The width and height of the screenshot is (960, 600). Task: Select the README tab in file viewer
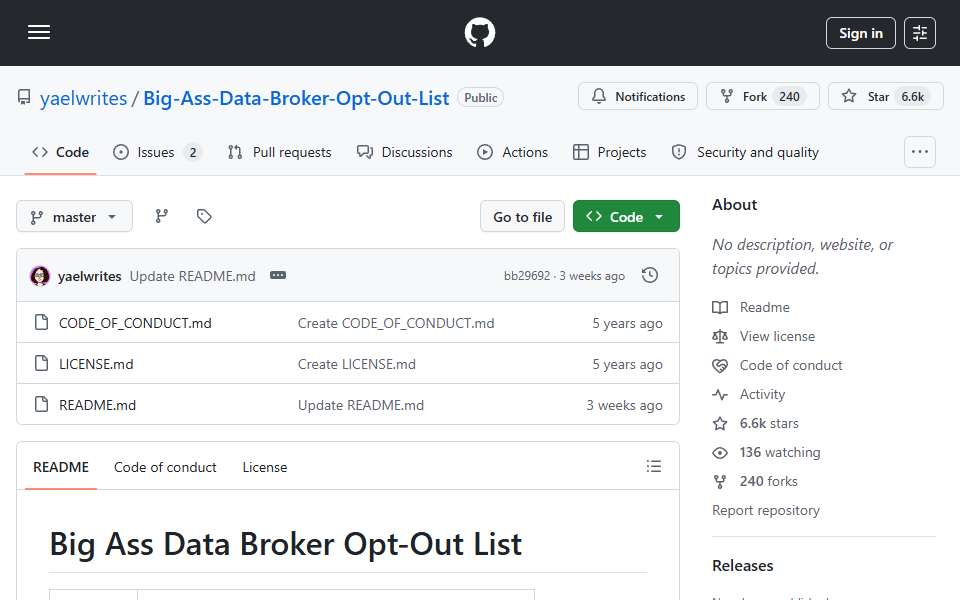[x=61, y=467]
